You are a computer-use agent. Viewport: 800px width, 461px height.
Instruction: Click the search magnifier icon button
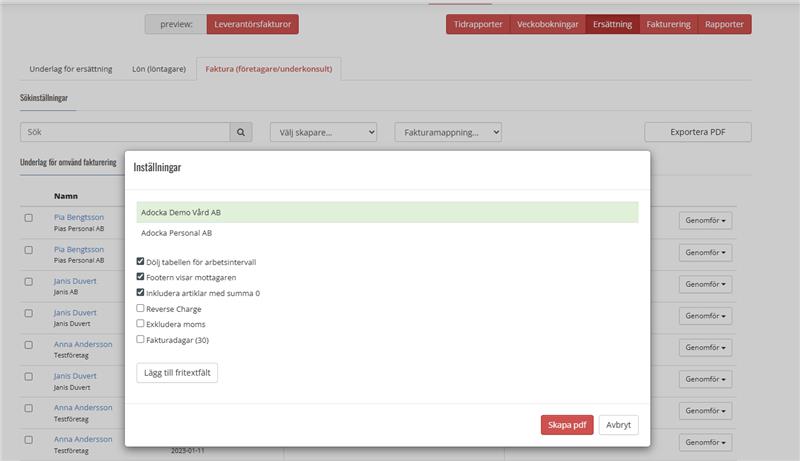pyautogui.click(x=241, y=132)
